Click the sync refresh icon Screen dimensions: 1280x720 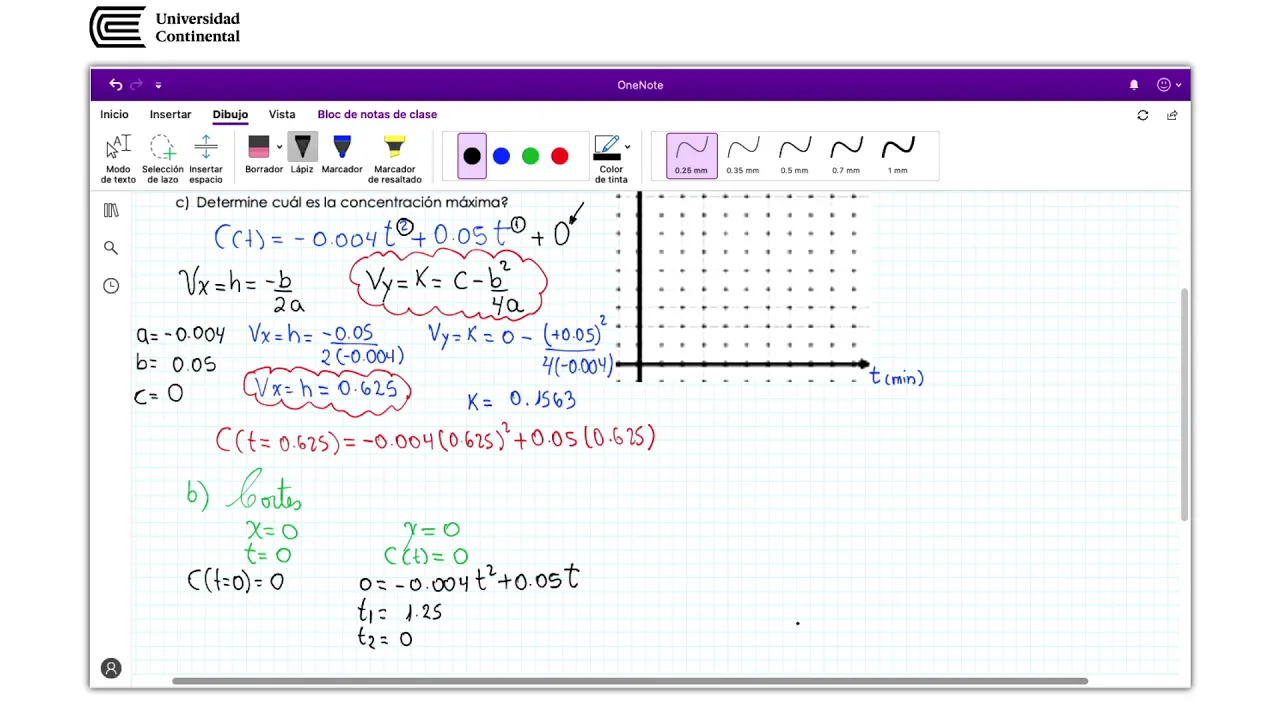[x=1143, y=115]
